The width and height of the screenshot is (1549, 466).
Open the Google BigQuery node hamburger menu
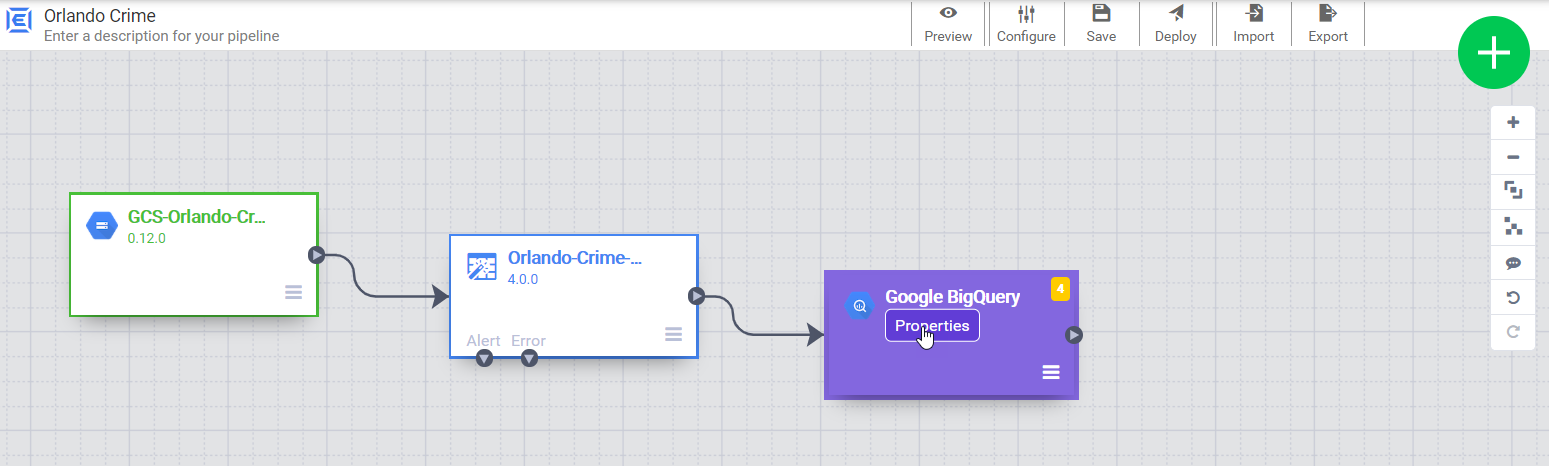click(1051, 372)
